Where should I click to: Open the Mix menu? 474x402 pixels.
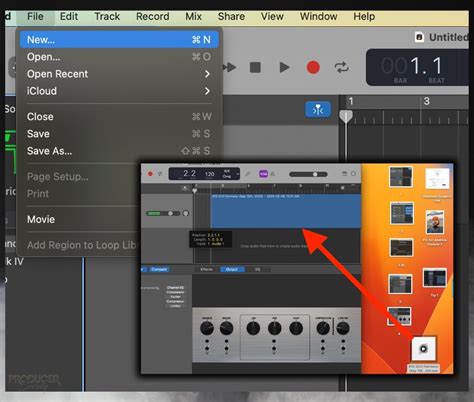point(193,16)
